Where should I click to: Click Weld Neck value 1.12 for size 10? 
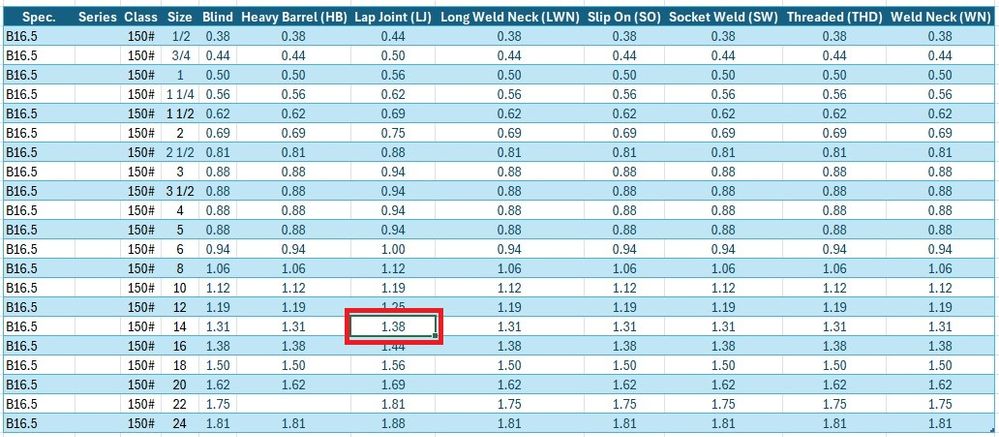[x=940, y=288]
